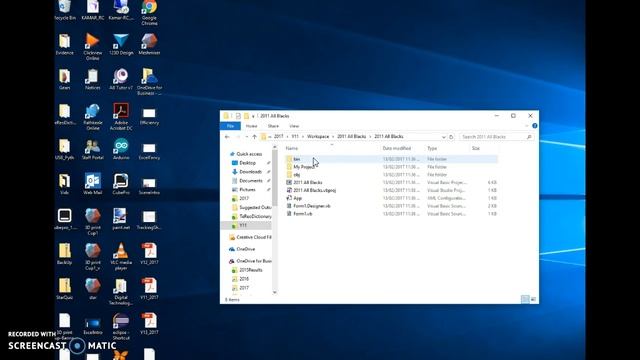Click Explorer help question mark icon
The width and height of the screenshot is (640, 360).
pos(535,126)
